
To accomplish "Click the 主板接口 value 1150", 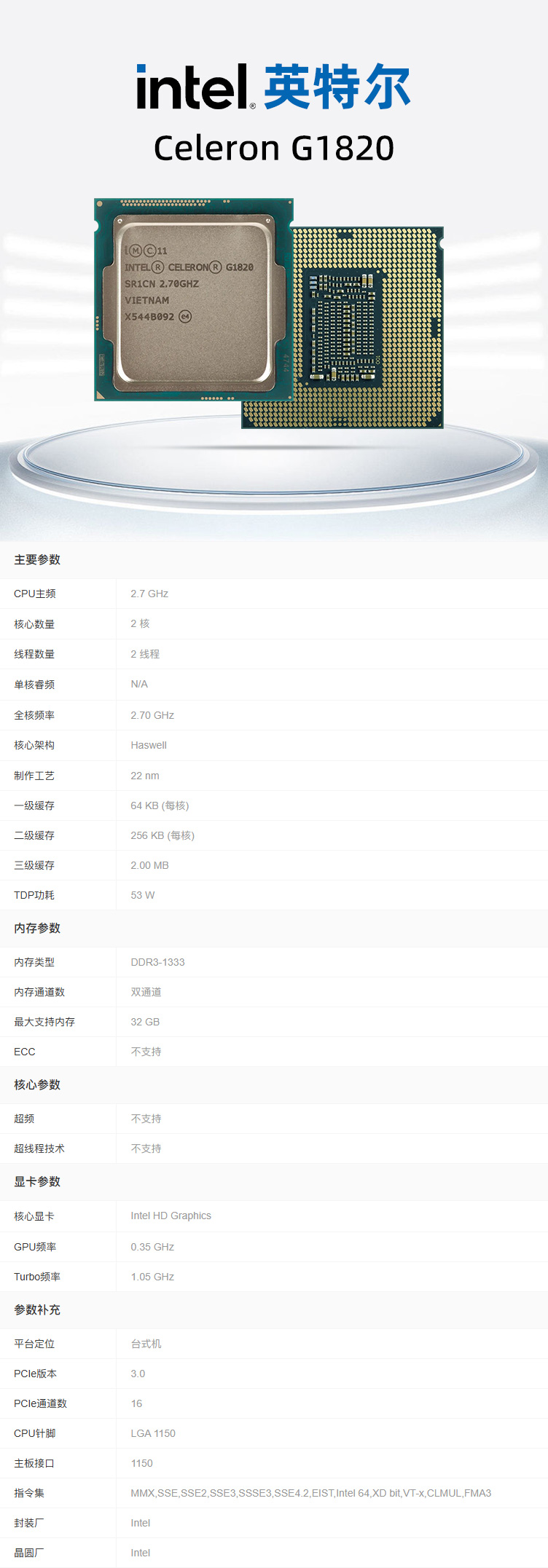I will (141, 1463).
